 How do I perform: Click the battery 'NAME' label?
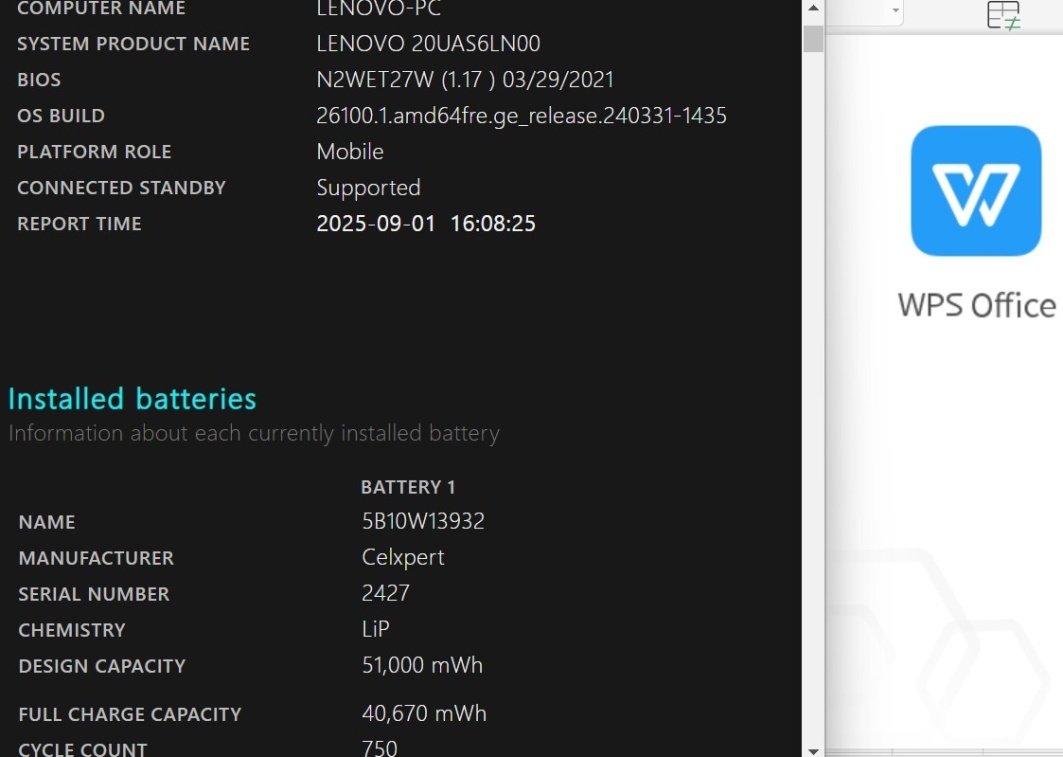[x=47, y=523]
